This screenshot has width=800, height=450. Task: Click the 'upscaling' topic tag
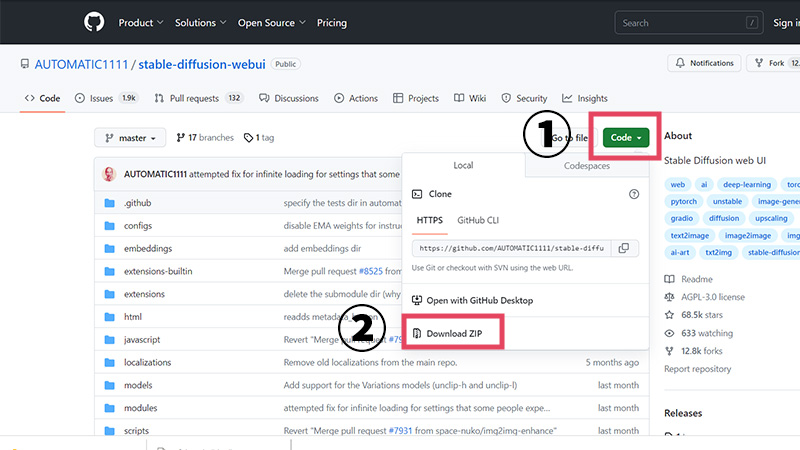pos(771,218)
